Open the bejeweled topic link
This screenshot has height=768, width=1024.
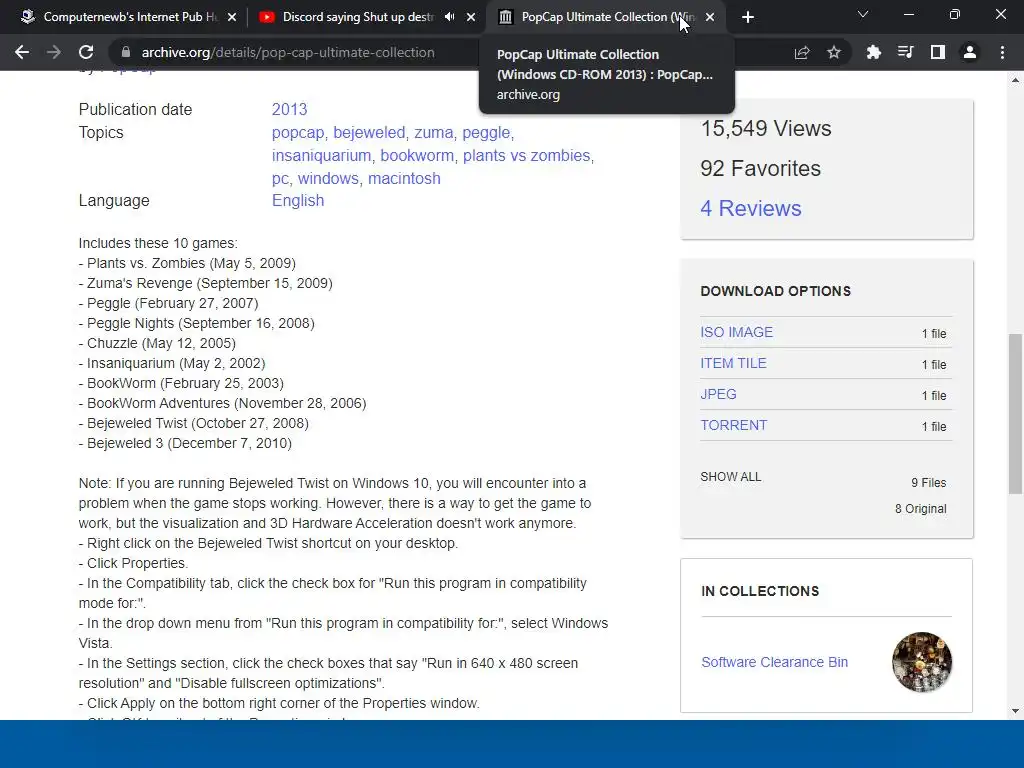[369, 133]
